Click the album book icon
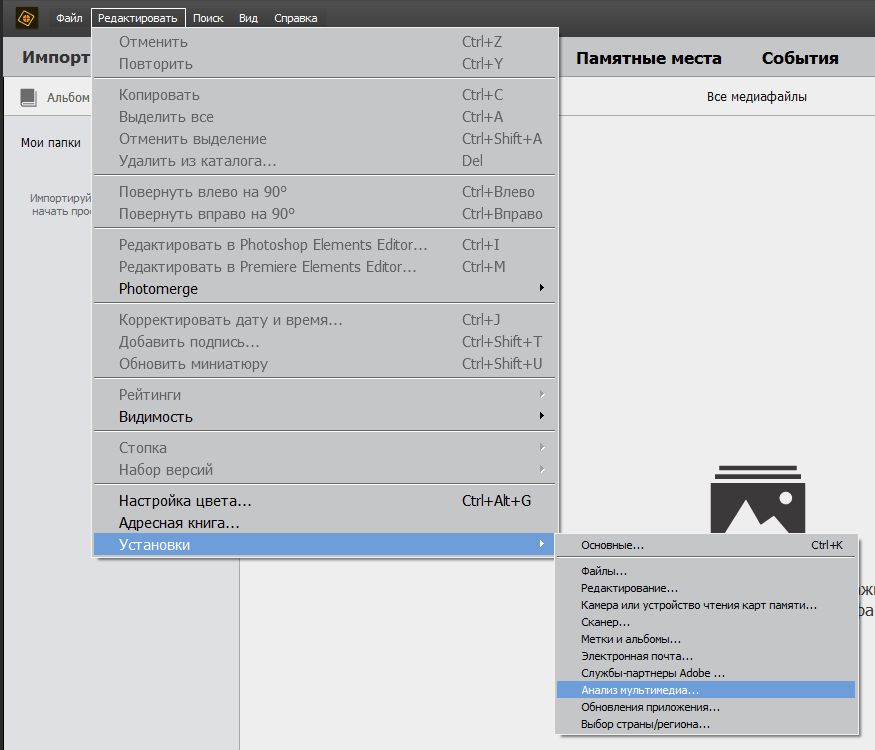The height and width of the screenshot is (750, 875). pos(28,97)
